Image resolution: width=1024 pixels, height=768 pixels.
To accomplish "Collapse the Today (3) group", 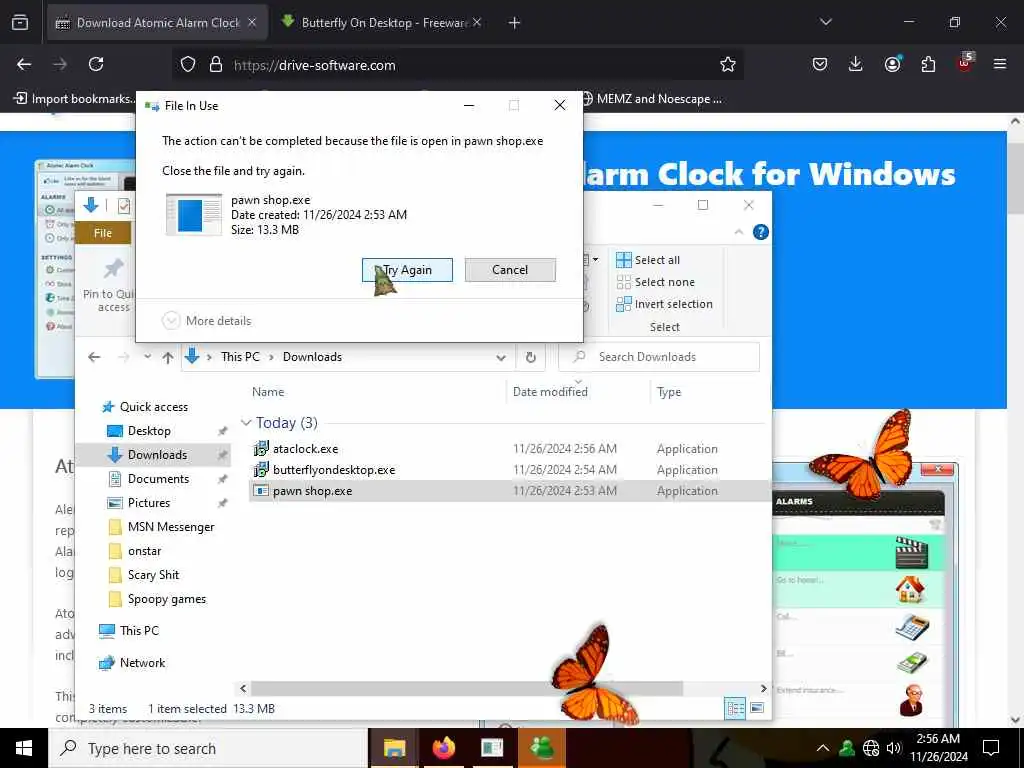I will 246,423.
